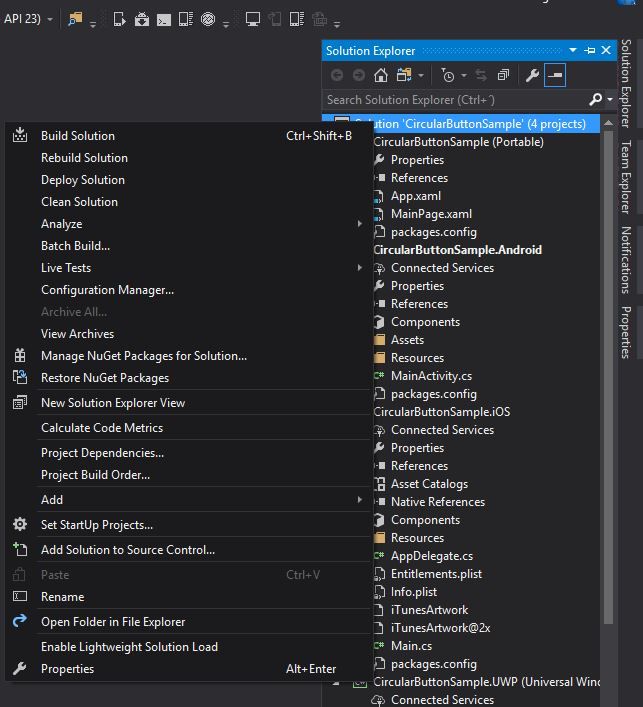Select the Solution Explorer vertical side tab

pyautogui.click(x=626, y=83)
